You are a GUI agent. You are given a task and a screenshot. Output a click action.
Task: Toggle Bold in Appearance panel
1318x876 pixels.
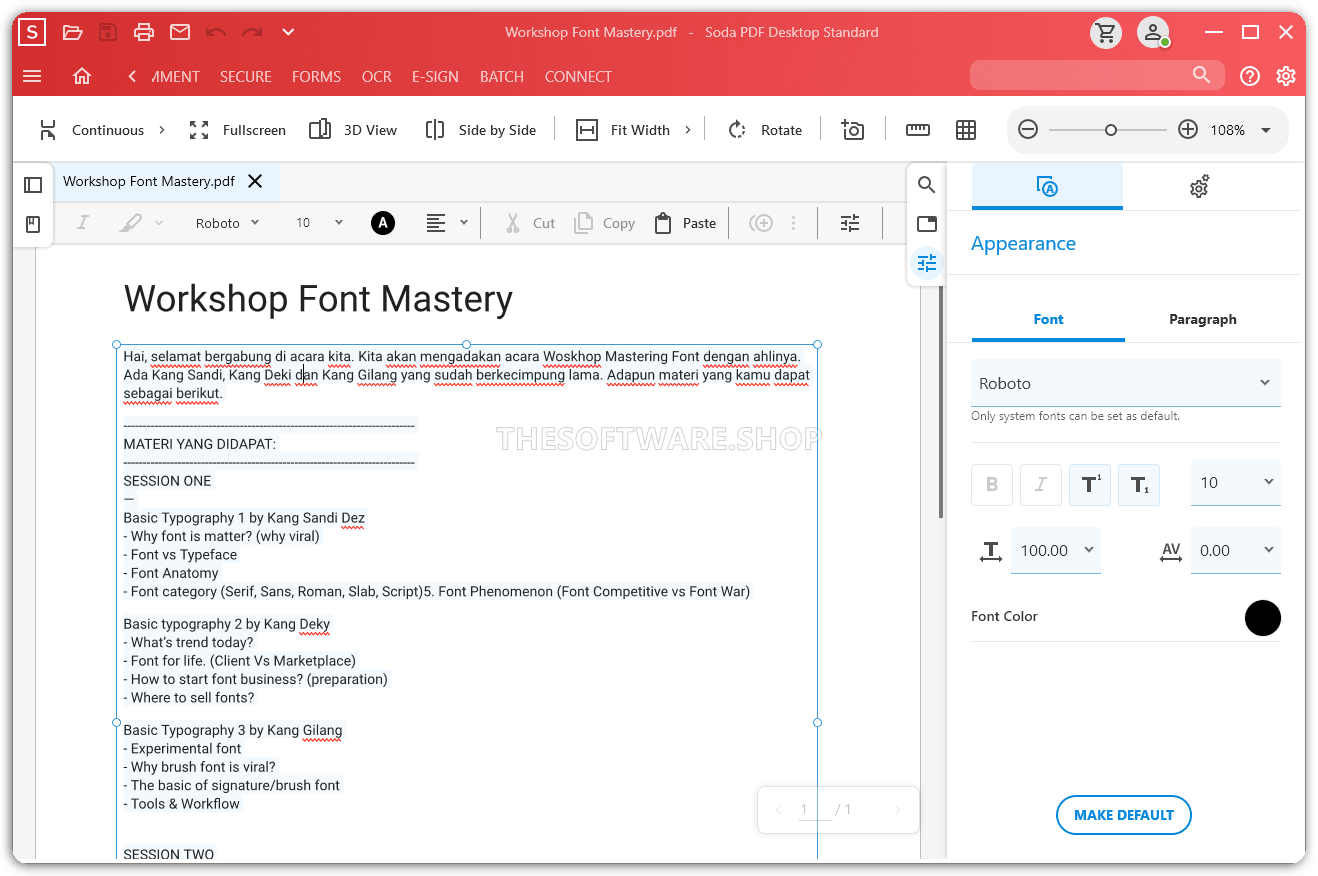click(992, 485)
